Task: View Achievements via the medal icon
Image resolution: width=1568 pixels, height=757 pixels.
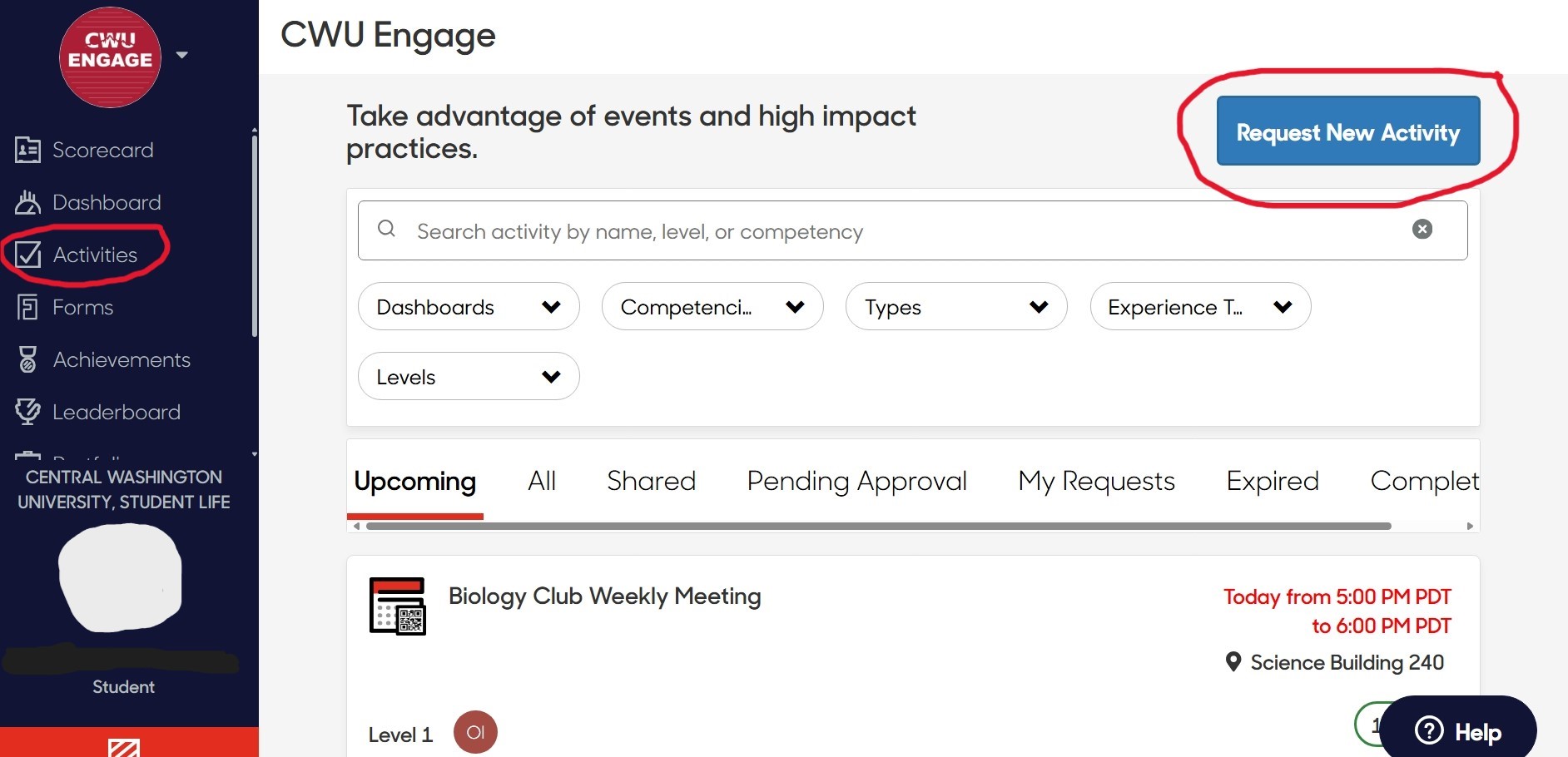Action: 27,359
